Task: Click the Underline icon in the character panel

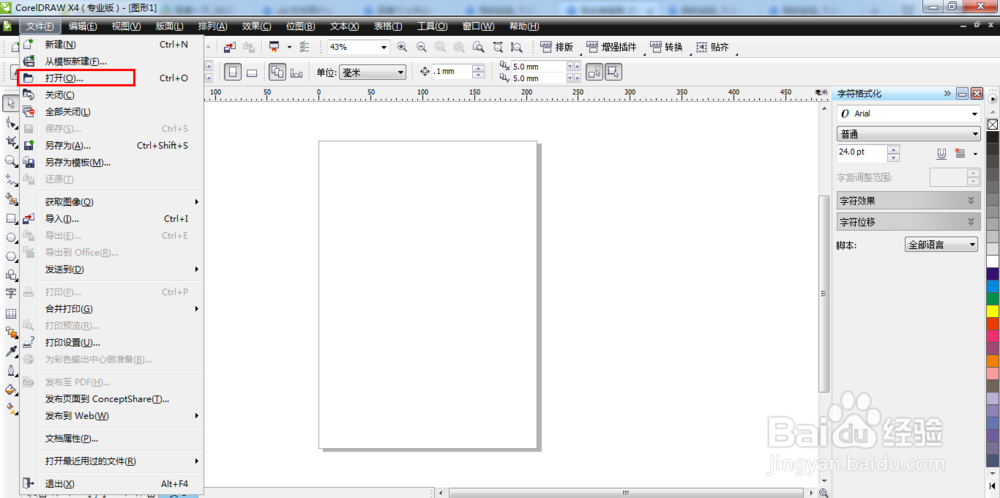Action: pyautogui.click(x=941, y=153)
